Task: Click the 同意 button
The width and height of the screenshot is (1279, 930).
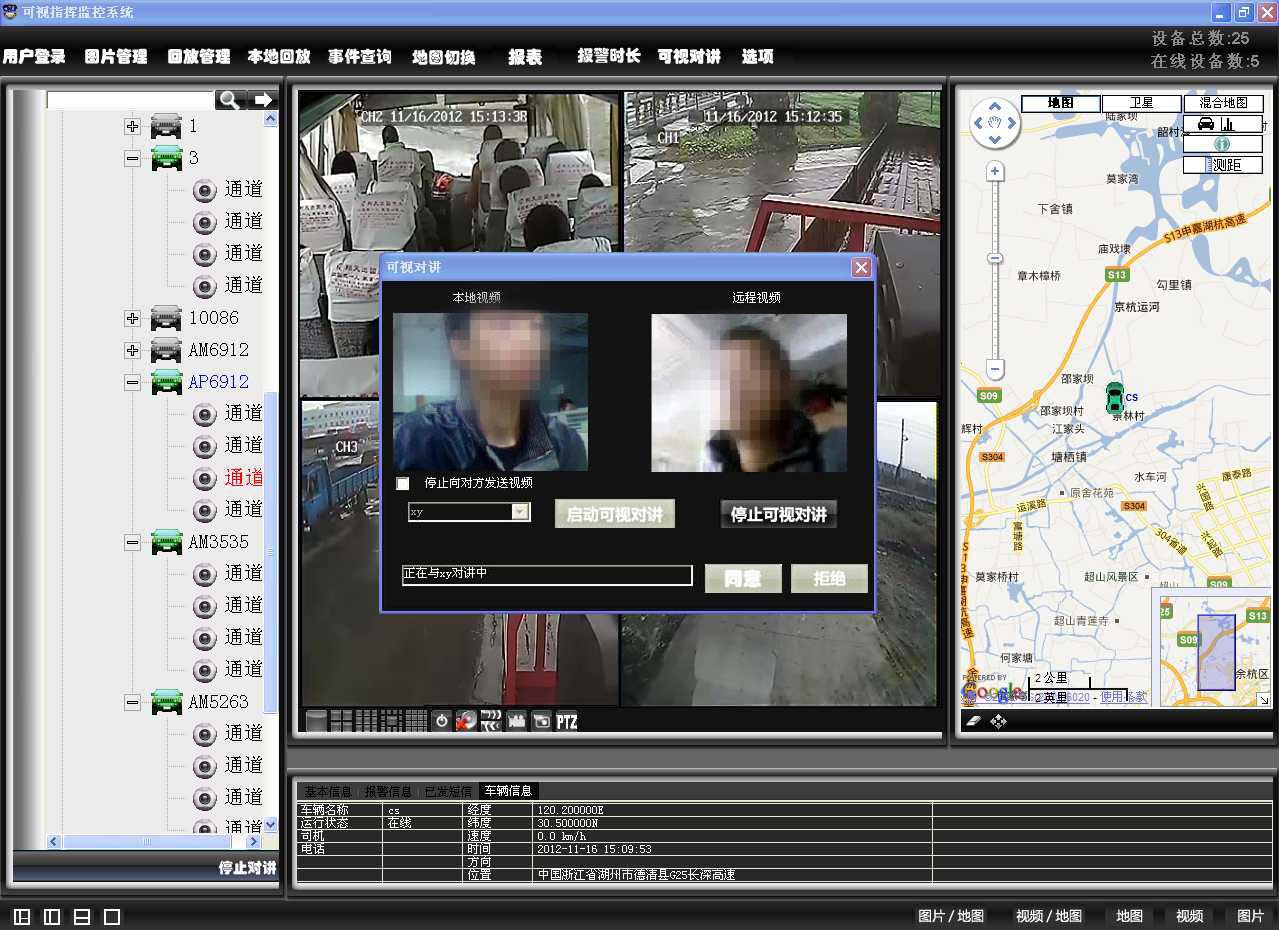Action: [x=743, y=578]
